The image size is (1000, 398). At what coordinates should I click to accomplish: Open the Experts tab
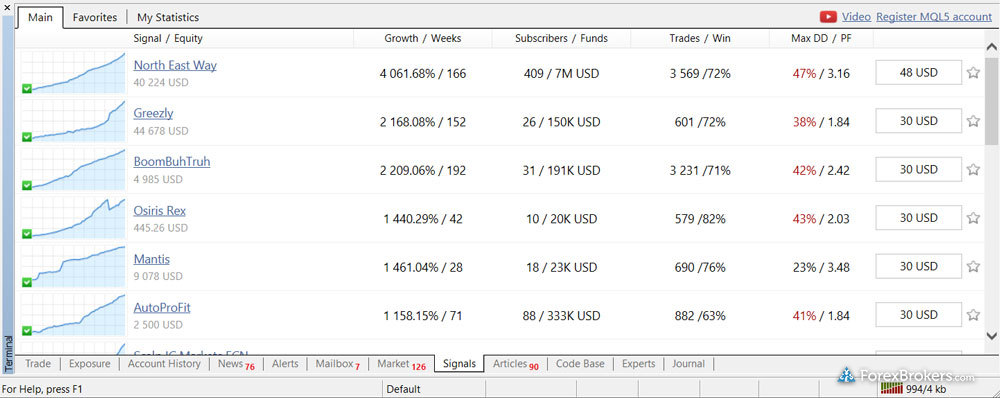click(x=638, y=364)
